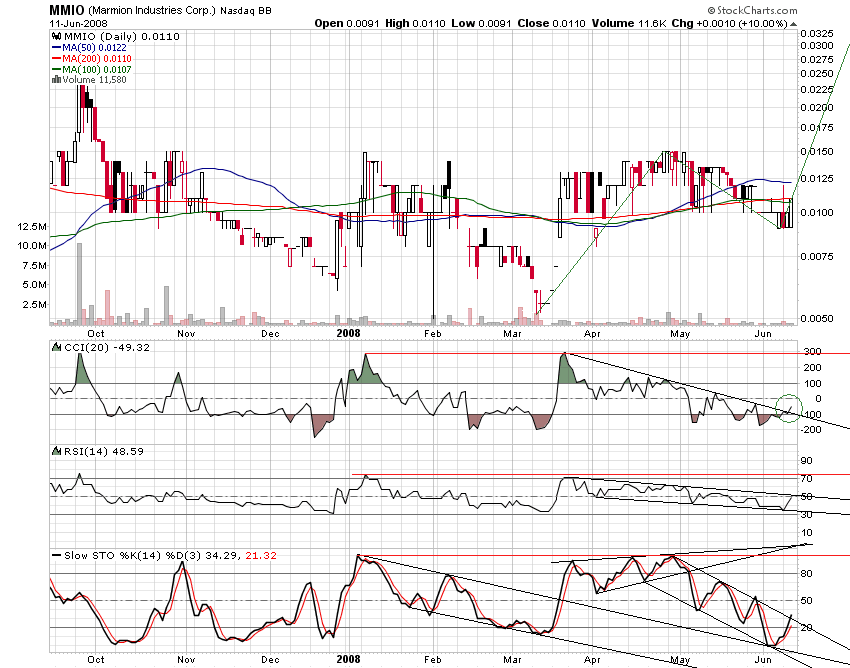
Task: Click the 20 level on the Slow STO axis
Action: click(807, 628)
